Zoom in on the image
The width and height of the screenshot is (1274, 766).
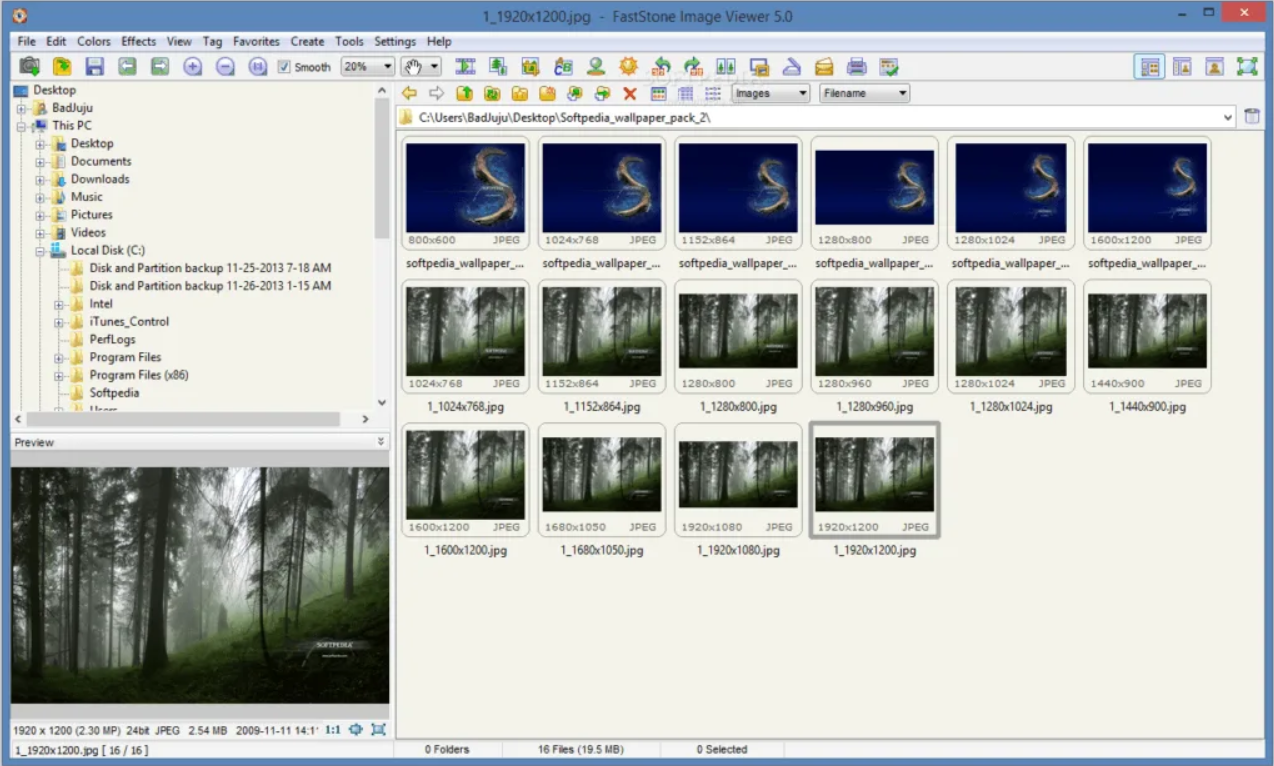190,66
